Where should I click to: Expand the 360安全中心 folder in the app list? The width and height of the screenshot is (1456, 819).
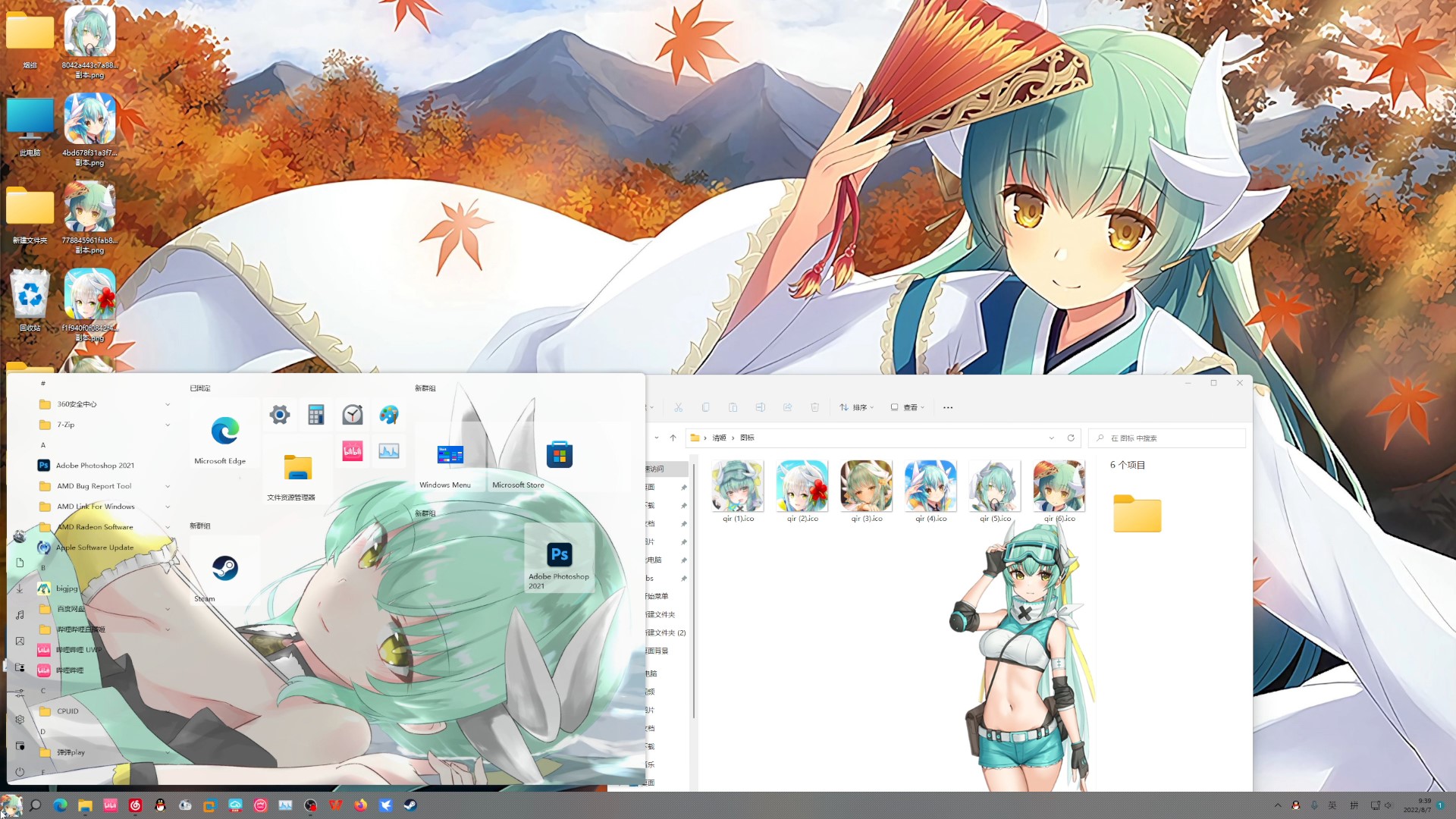[x=168, y=405]
